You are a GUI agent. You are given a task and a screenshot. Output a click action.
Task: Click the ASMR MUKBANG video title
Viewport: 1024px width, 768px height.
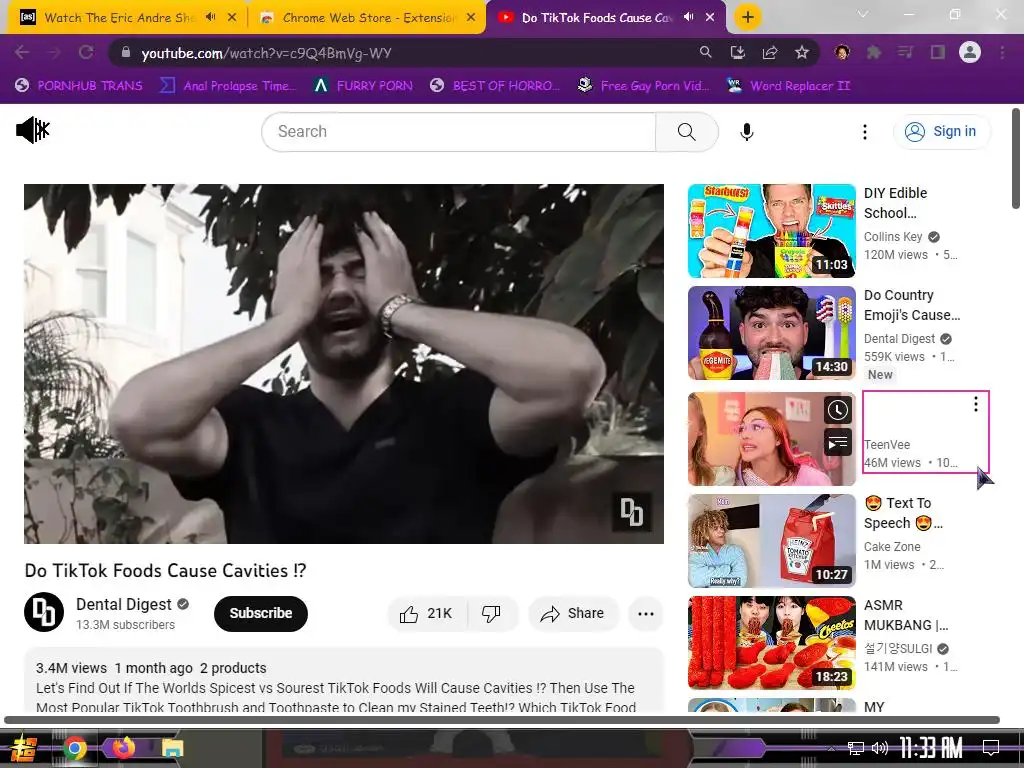coord(906,615)
